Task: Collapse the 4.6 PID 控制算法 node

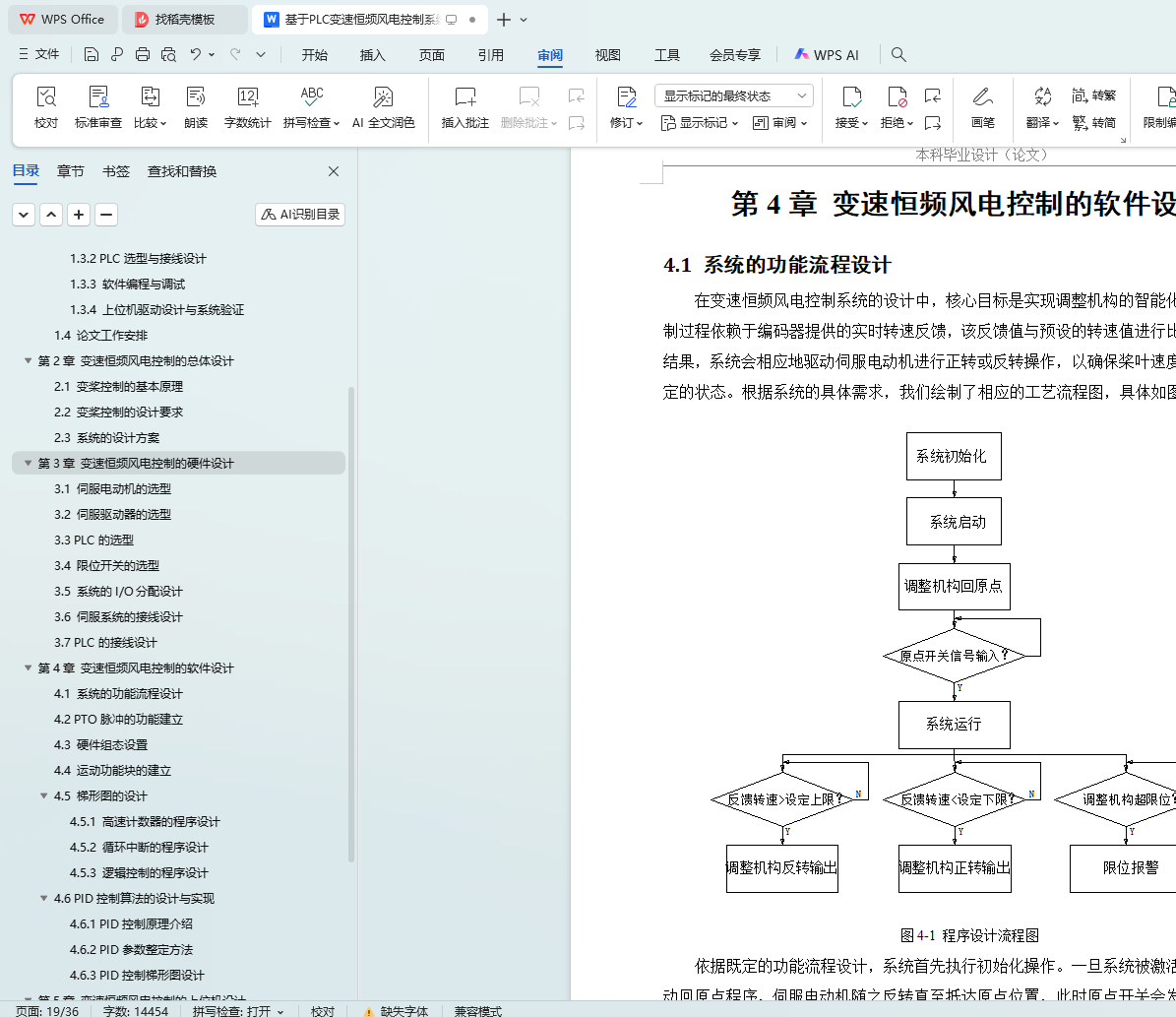Action: click(x=43, y=899)
